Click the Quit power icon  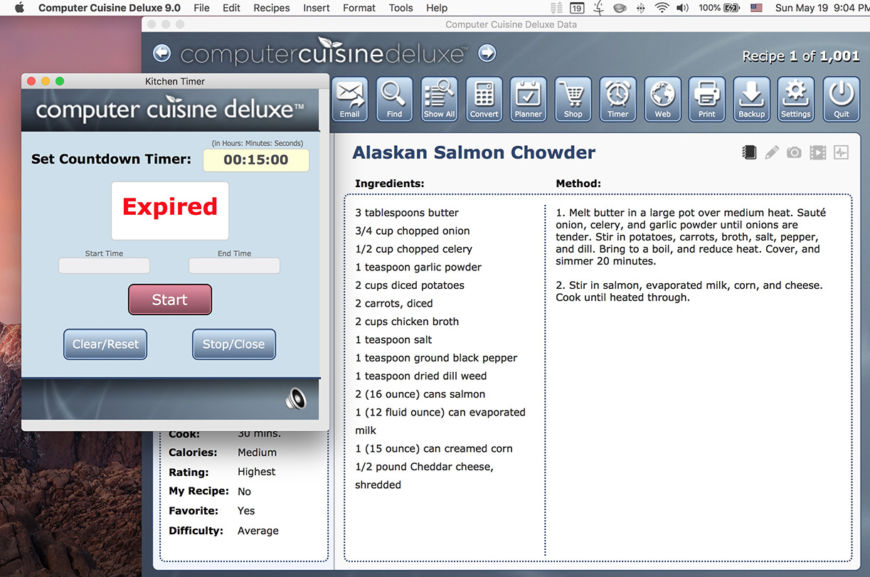coord(841,99)
